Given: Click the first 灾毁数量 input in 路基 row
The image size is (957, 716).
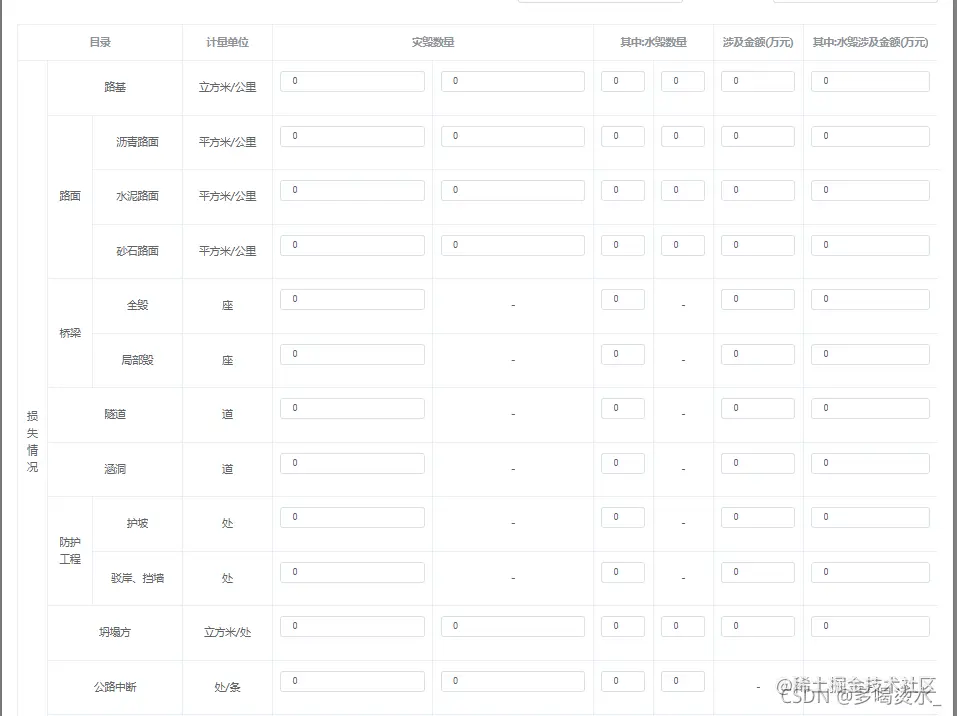Looking at the screenshot, I should [352, 81].
